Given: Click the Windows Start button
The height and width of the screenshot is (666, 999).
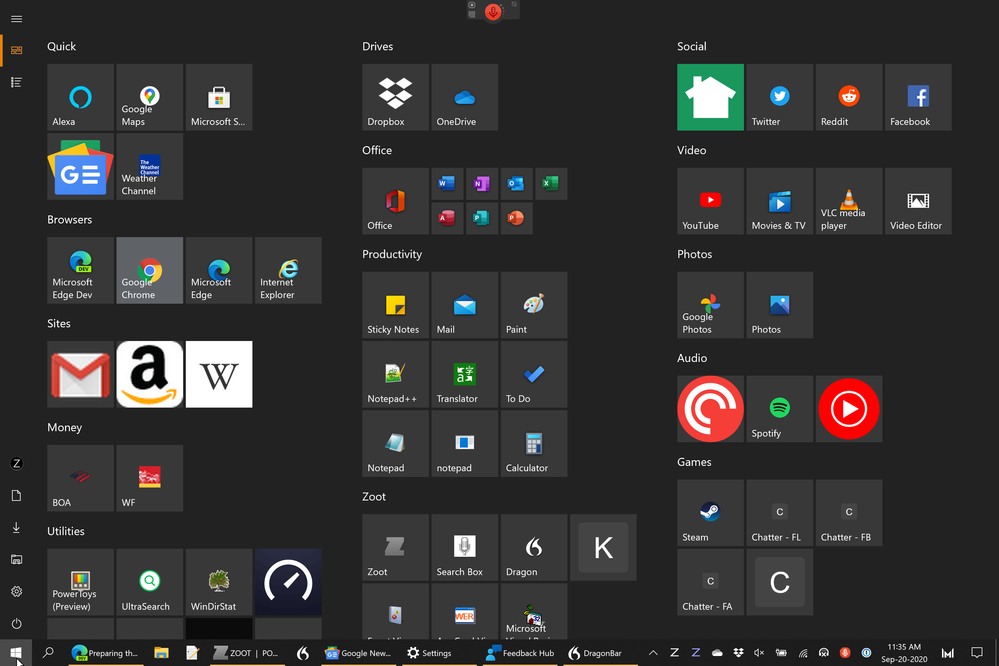Looking at the screenshot, I should point(16,653).
